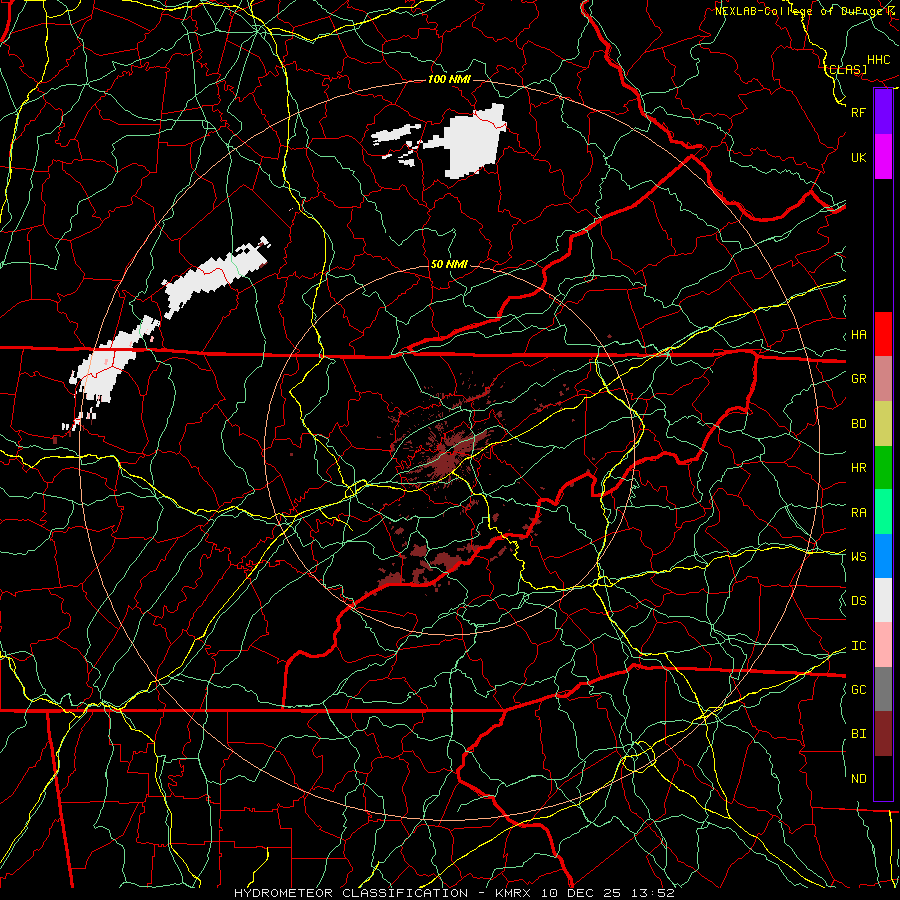Image resolution: width=900 pixels, height=900 pixels.
Task: Select the BD yellow legend block
Action: pos(883,423)
